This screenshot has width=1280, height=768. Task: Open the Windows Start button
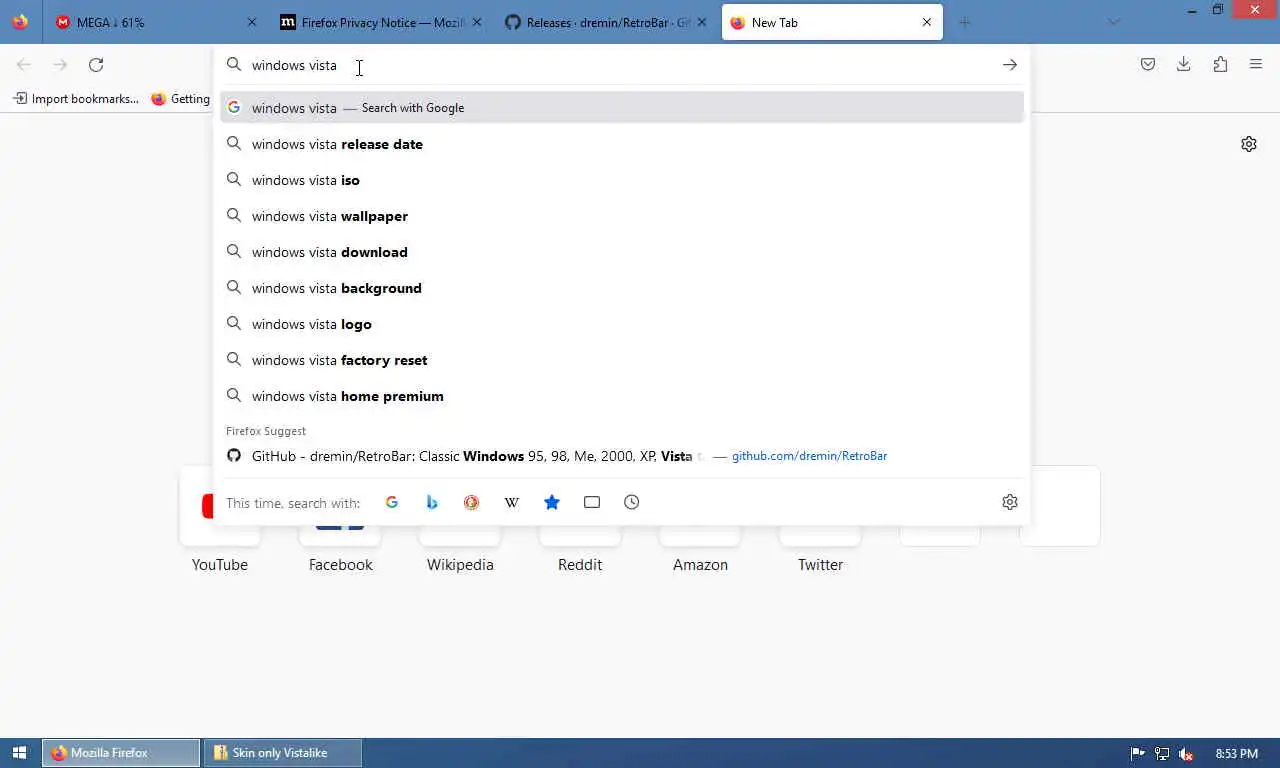(19, 753)
